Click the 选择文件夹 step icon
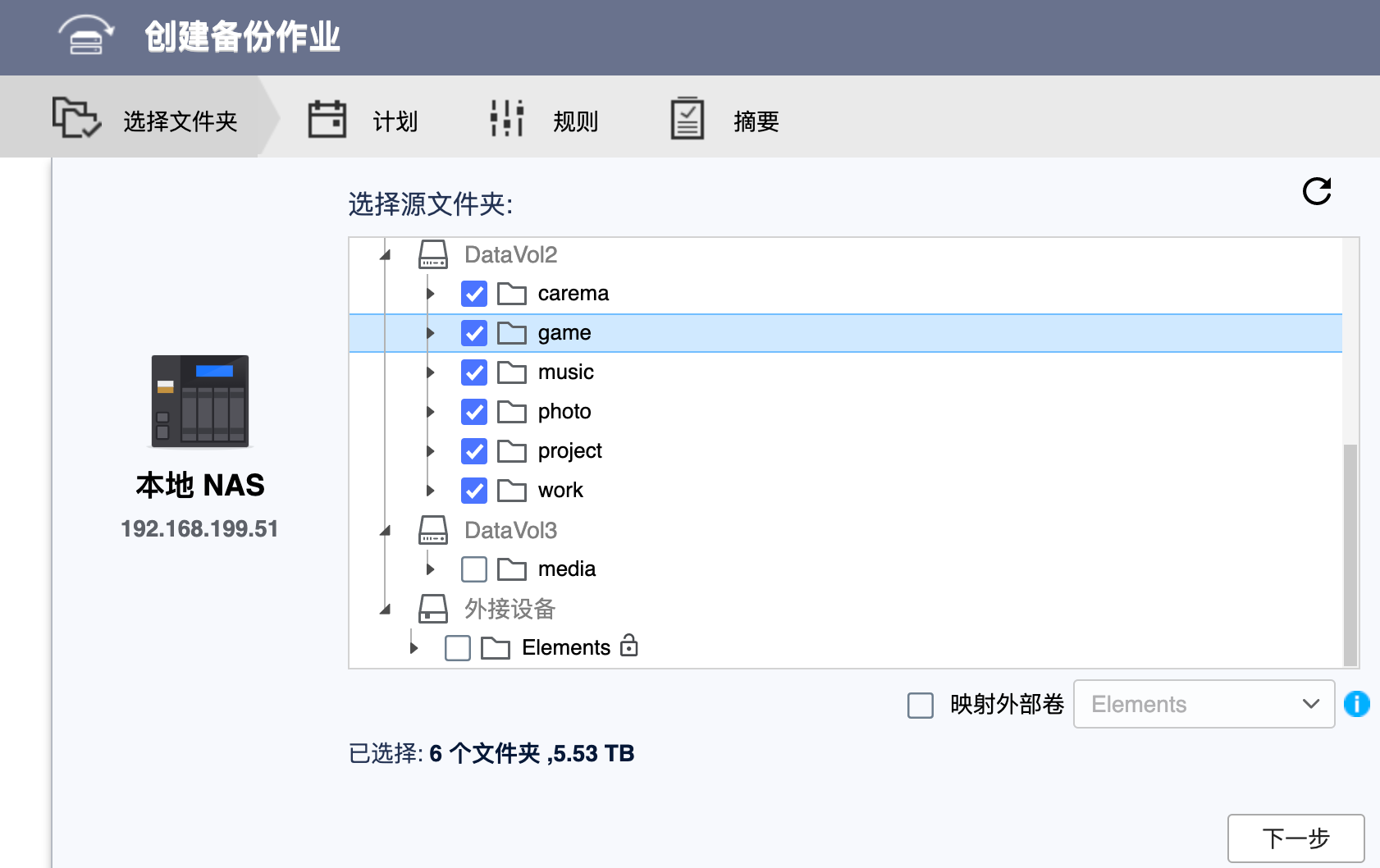 click(x=75, y=117)
